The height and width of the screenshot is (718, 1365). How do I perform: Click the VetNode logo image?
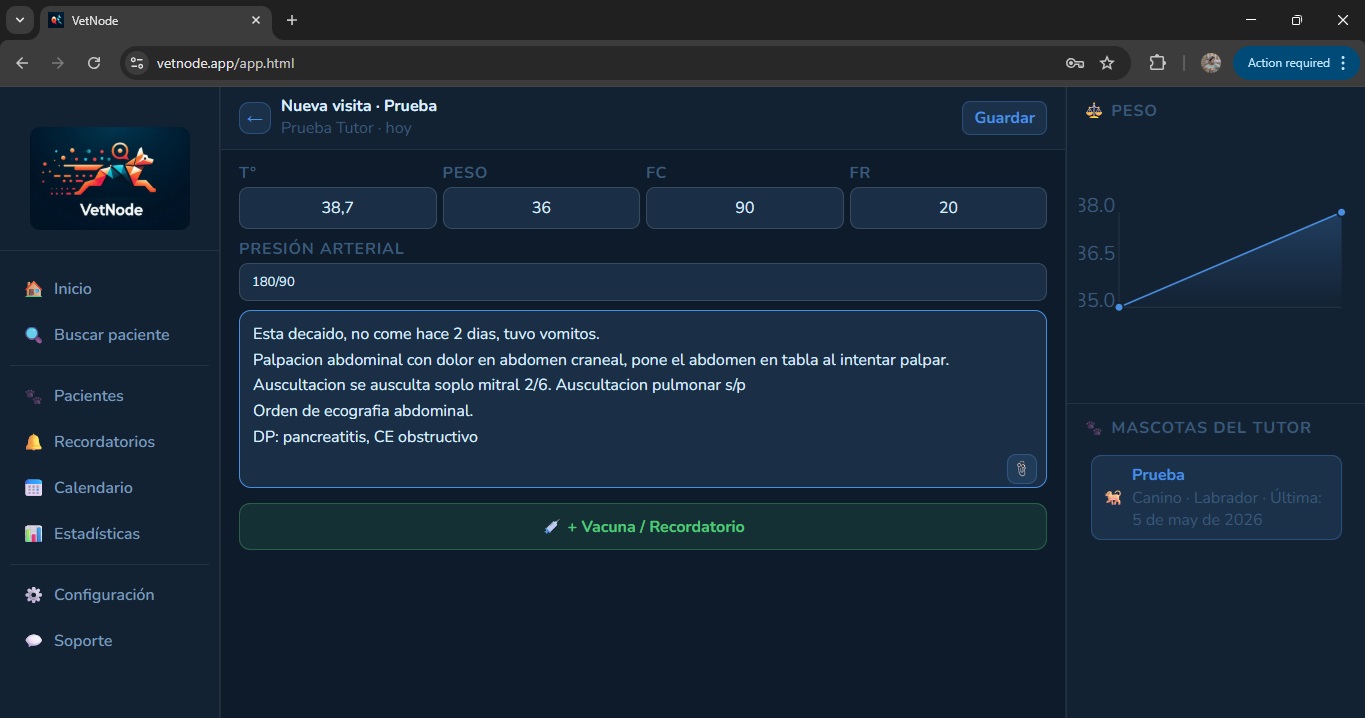110,178
